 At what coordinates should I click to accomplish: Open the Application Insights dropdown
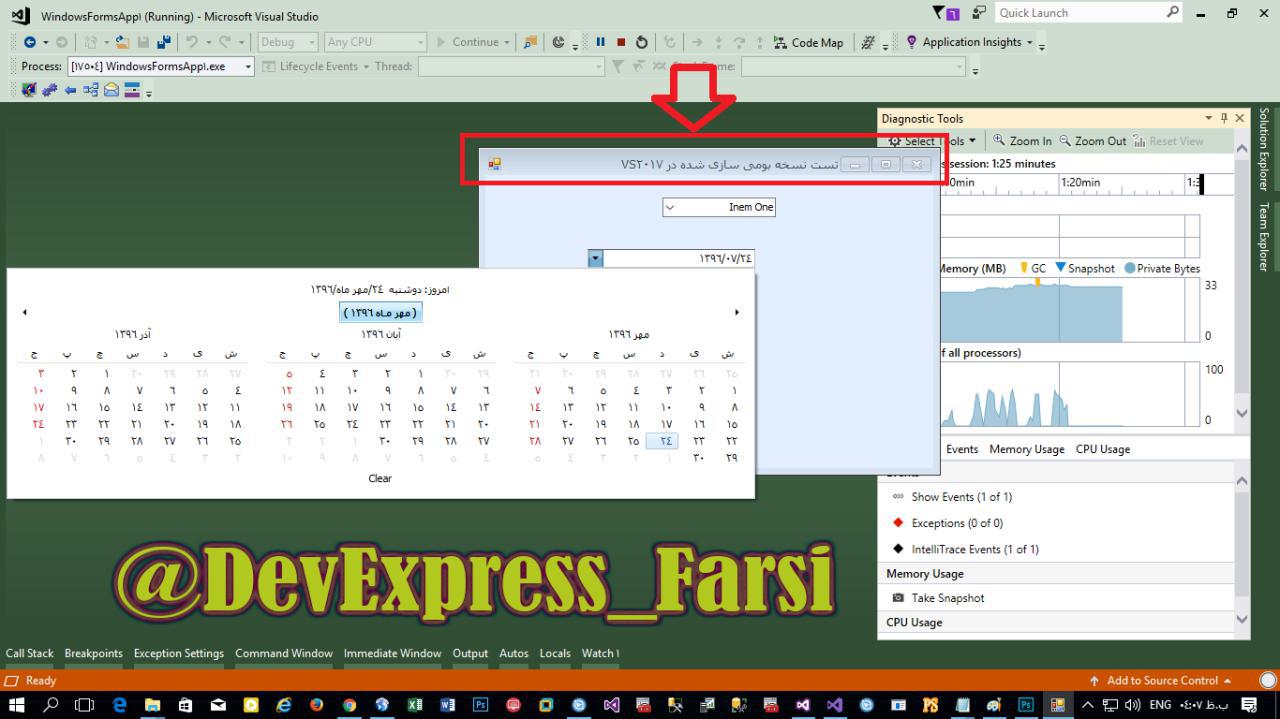coord(1029,43)
